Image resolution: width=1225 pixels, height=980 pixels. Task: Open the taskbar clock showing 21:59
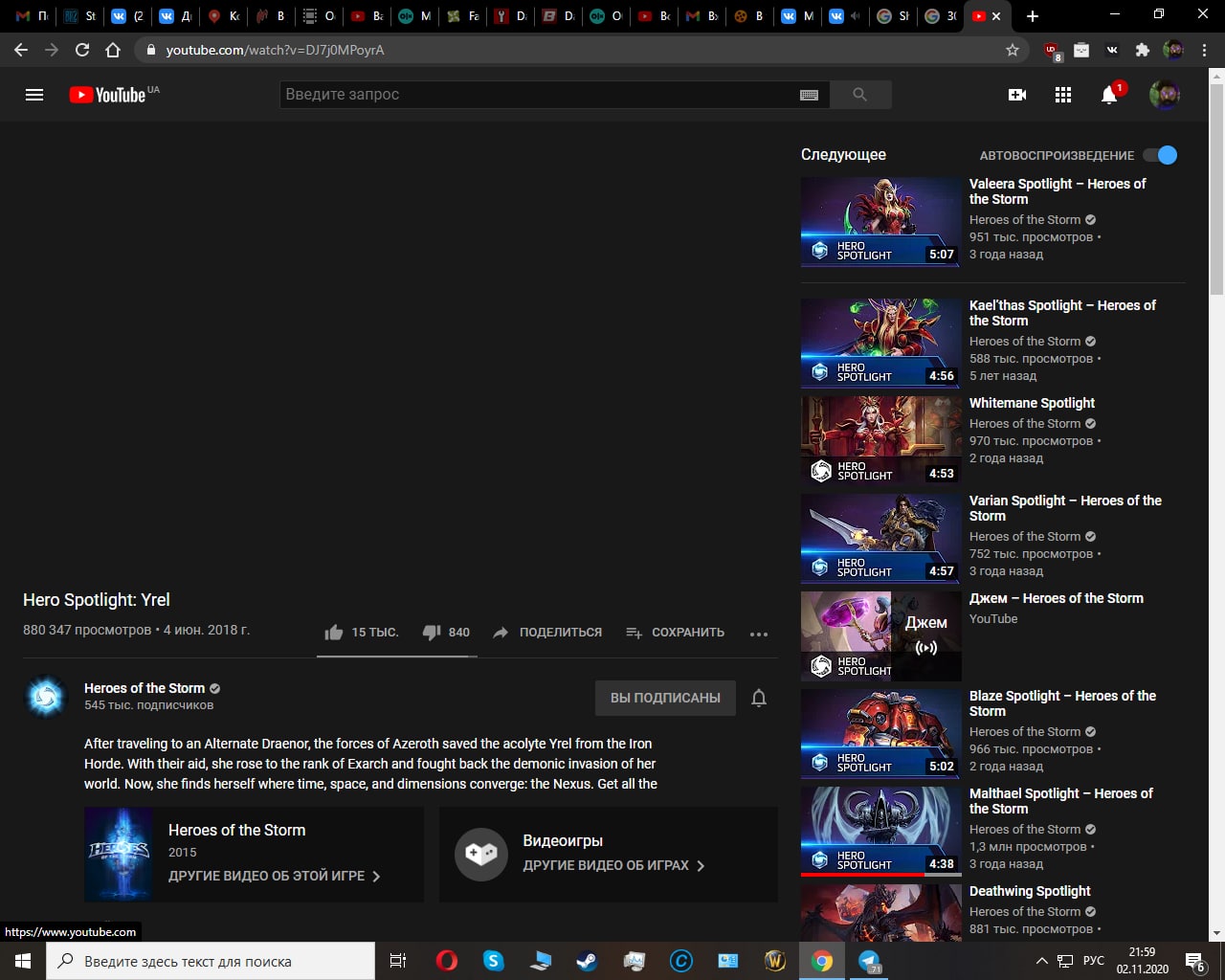[x=1142, y=961]
